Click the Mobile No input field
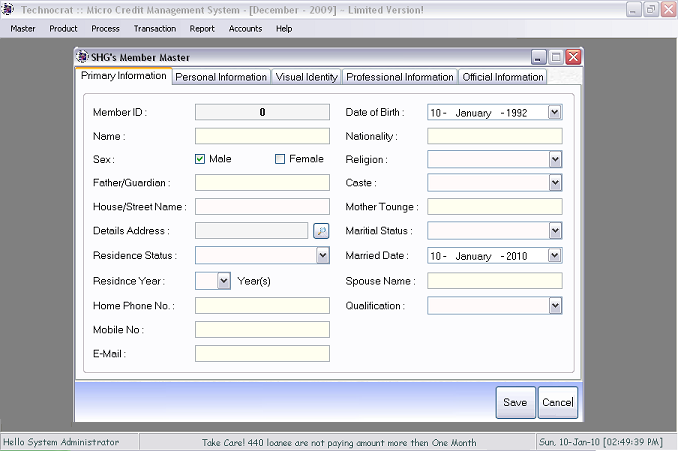The image size is (678, 451). [x=262, y=330]
